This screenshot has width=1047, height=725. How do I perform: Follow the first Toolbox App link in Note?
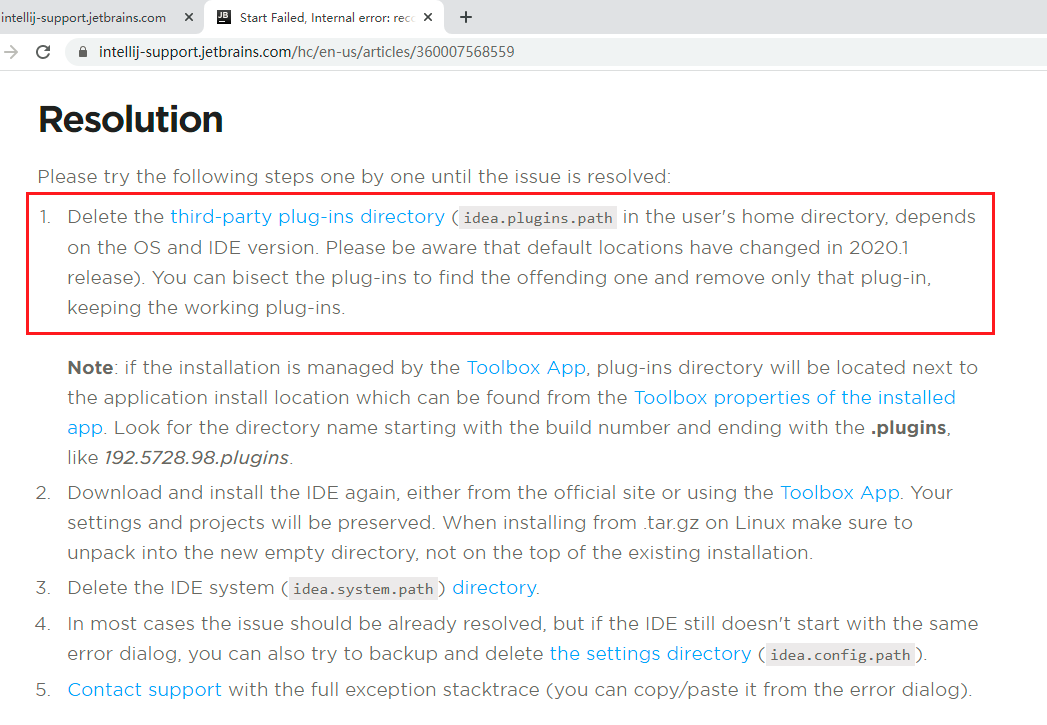(526, 368)
